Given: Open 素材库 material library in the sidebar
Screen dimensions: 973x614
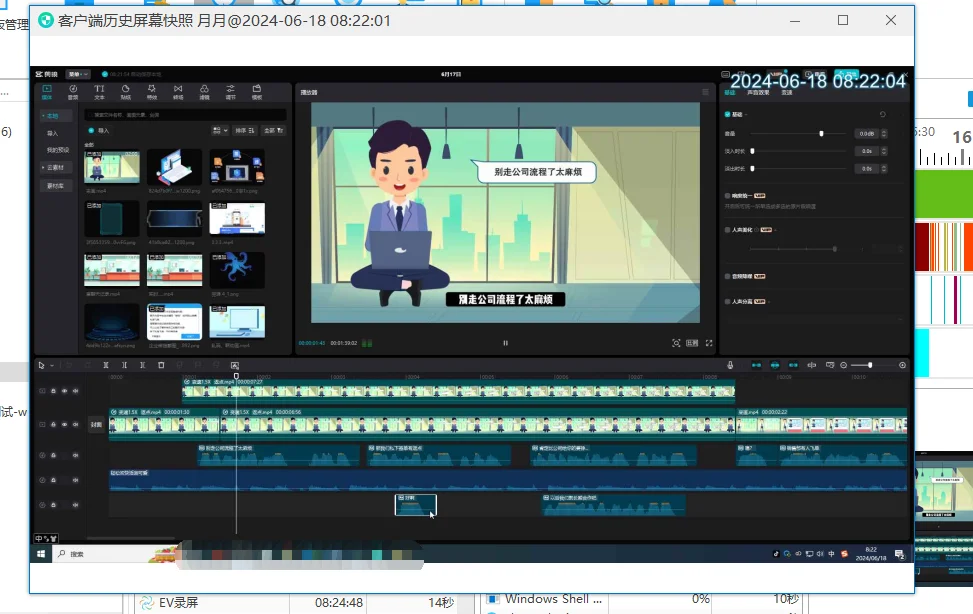Looking at the screenshot, I should pos(55,186).
